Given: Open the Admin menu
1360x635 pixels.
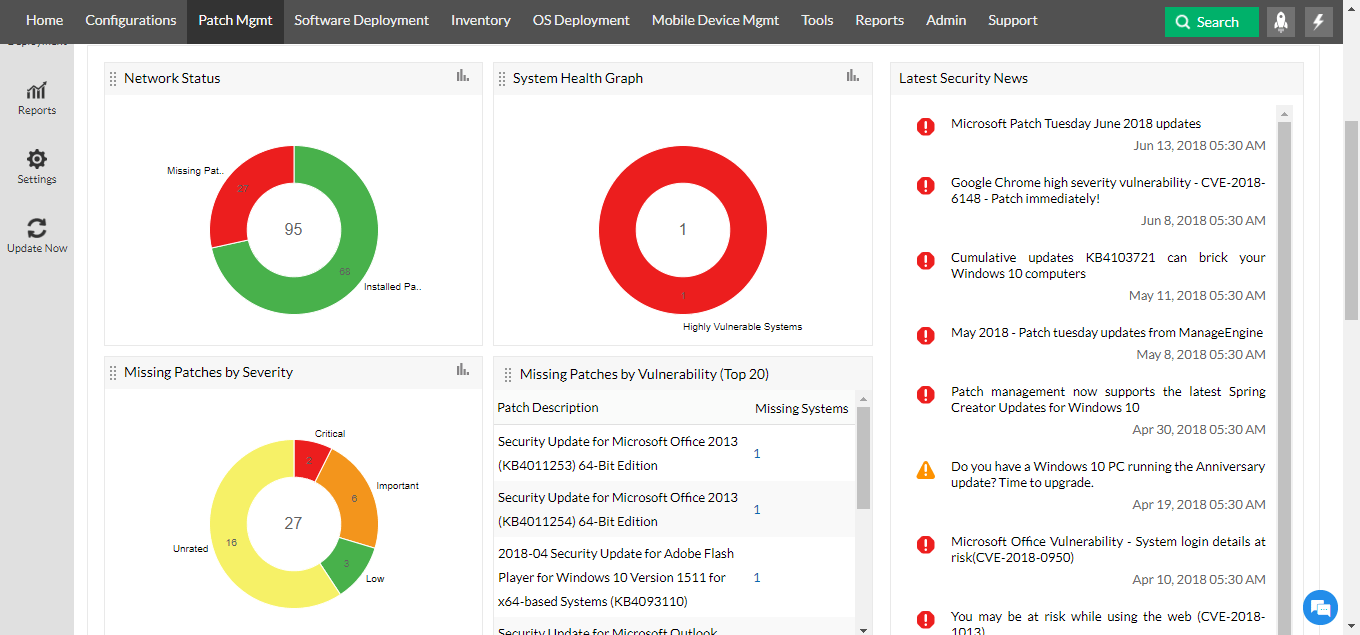Looking at the screenshot, I should [945, 20].
